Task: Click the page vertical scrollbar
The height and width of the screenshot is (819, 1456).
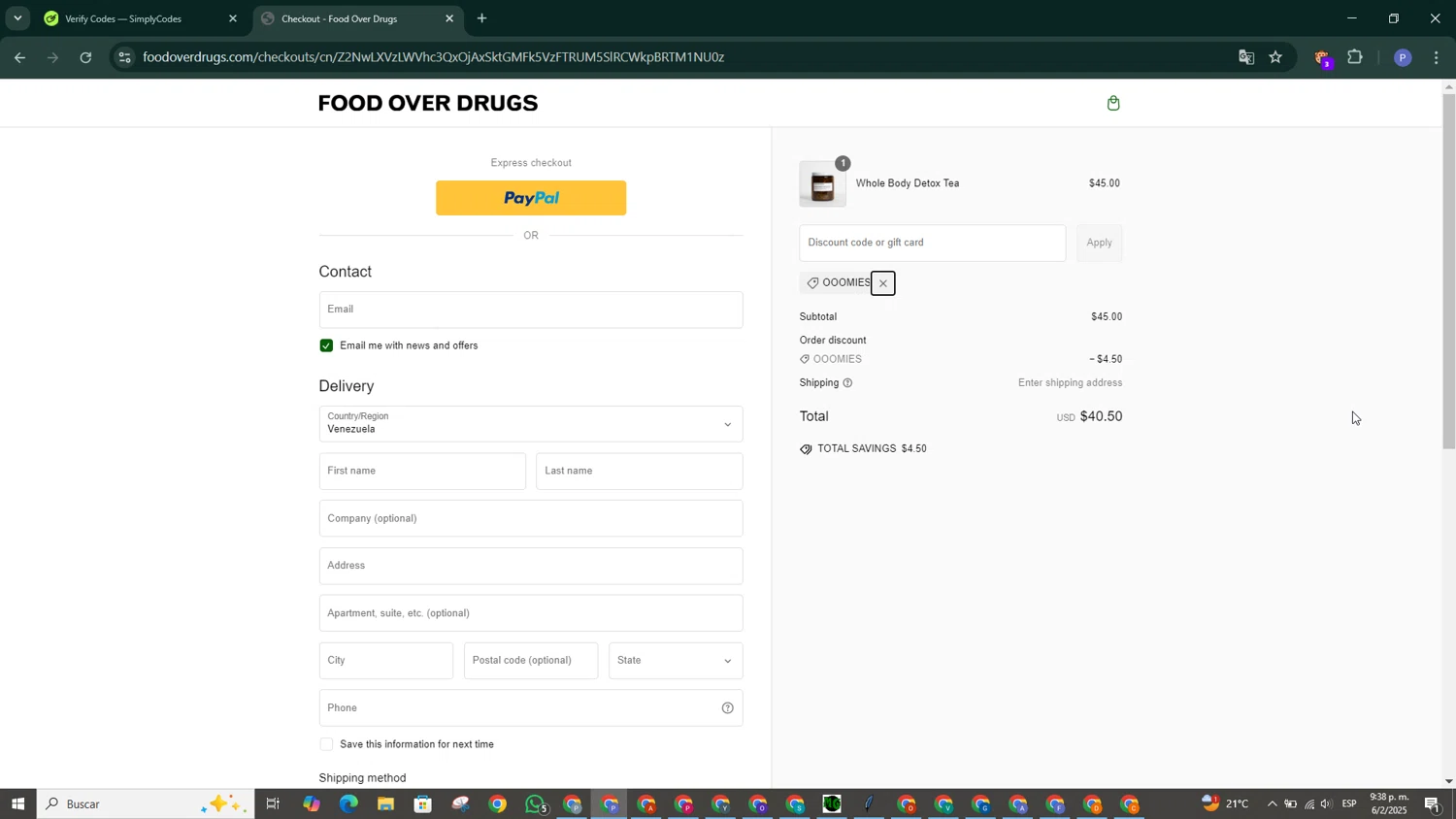Action: (1448, 272)
